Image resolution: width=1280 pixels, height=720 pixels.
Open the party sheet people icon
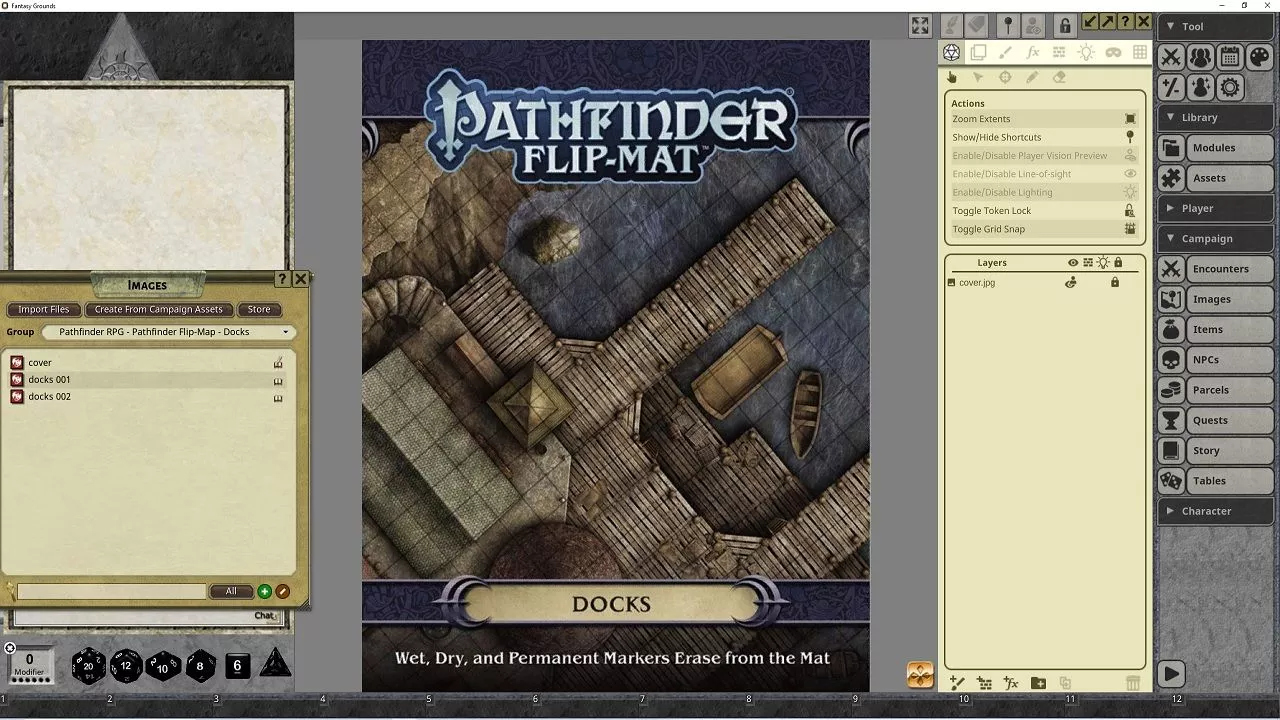pos(1200,57)
